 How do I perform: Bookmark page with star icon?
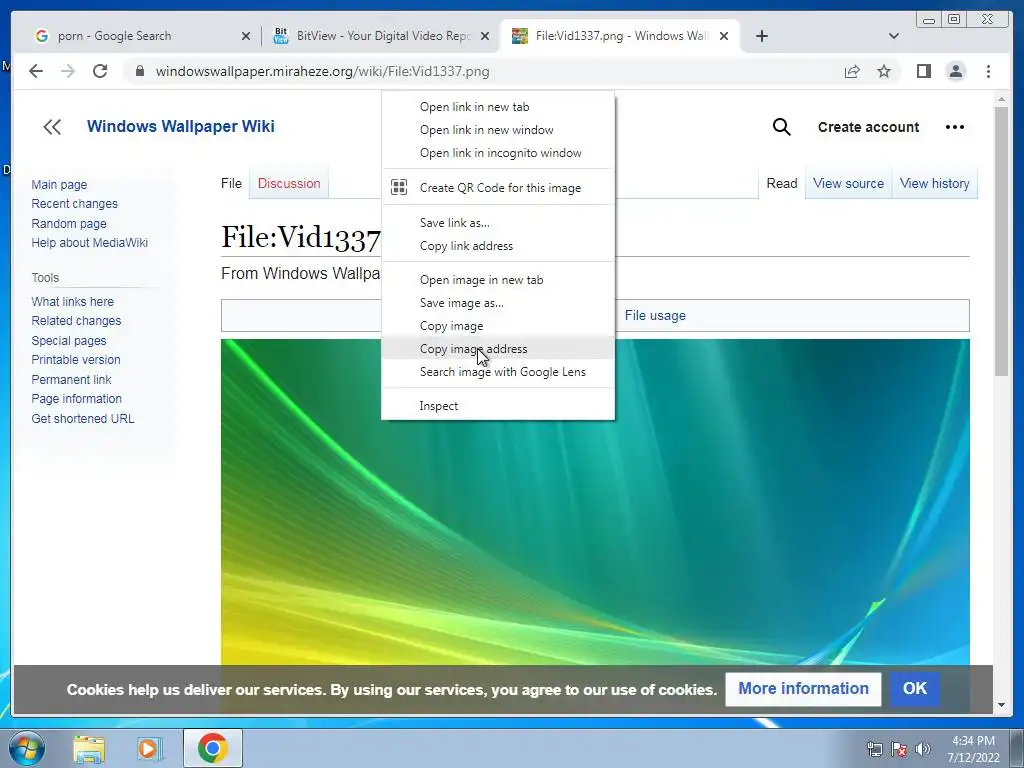[x=884, y=71]
